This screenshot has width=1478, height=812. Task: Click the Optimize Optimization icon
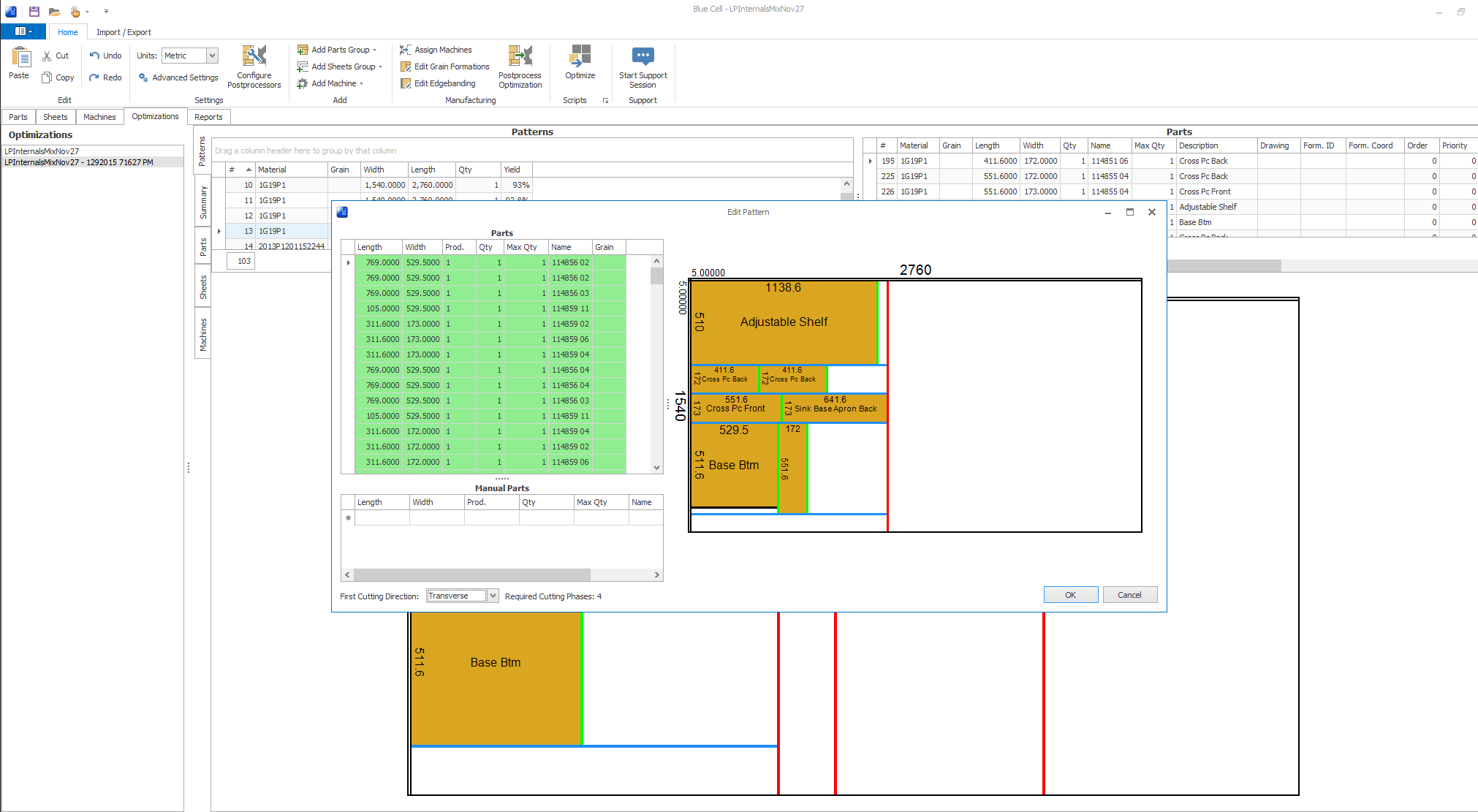[x=580, y=64]
